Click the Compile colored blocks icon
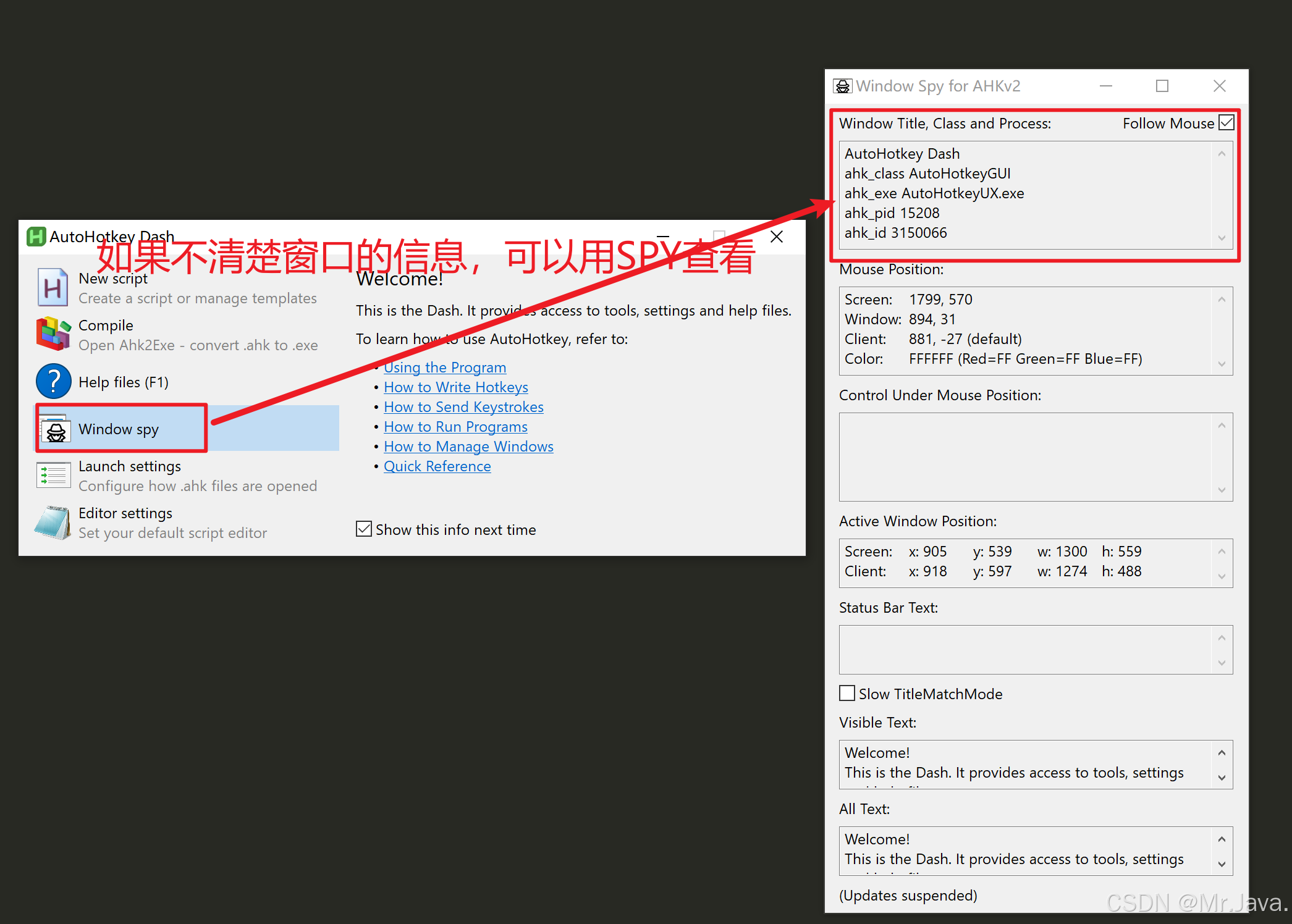 tap(53, 334)
